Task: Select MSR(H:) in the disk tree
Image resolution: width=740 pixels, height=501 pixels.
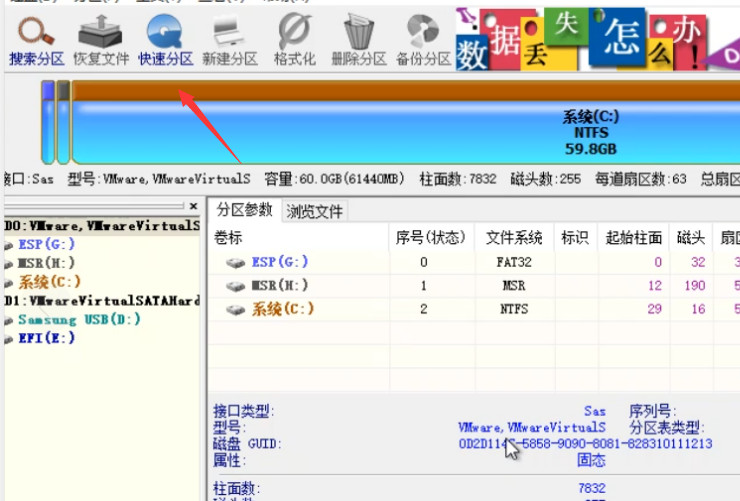Action: coord(46,263)
